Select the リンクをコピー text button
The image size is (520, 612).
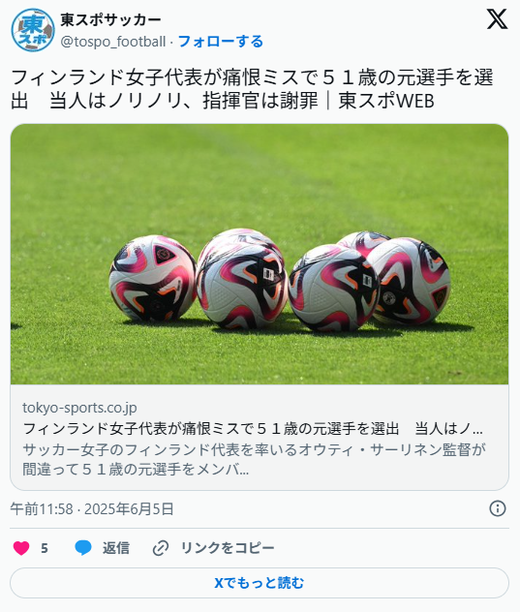pyautogui.click(x=228, y=548)
